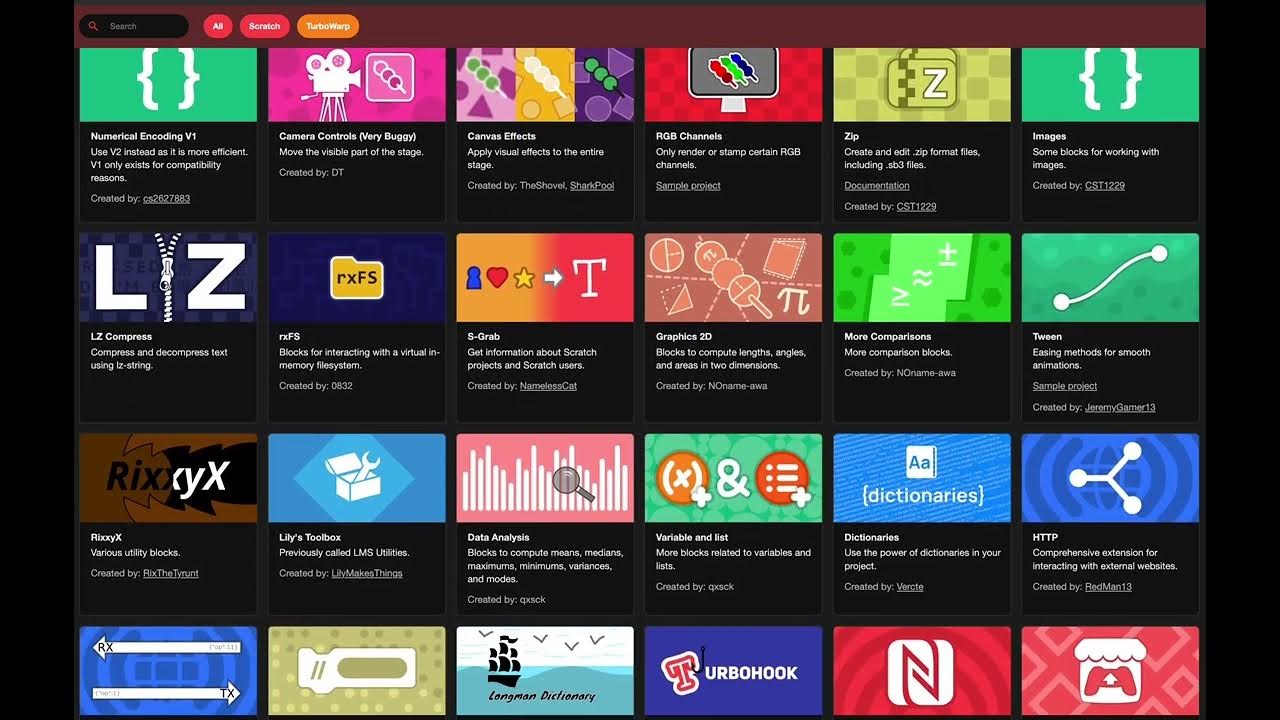Open SharkPool creator link
The height and width of the screenshot is (720, 1280).
592,186
